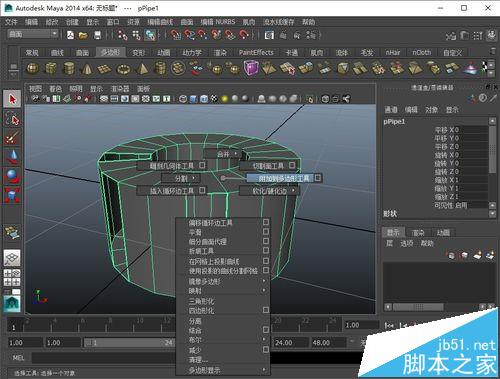Activate the Move tool cone icon
The height and width of the screenshot is (379, 500).
click(x=12, y=157)
